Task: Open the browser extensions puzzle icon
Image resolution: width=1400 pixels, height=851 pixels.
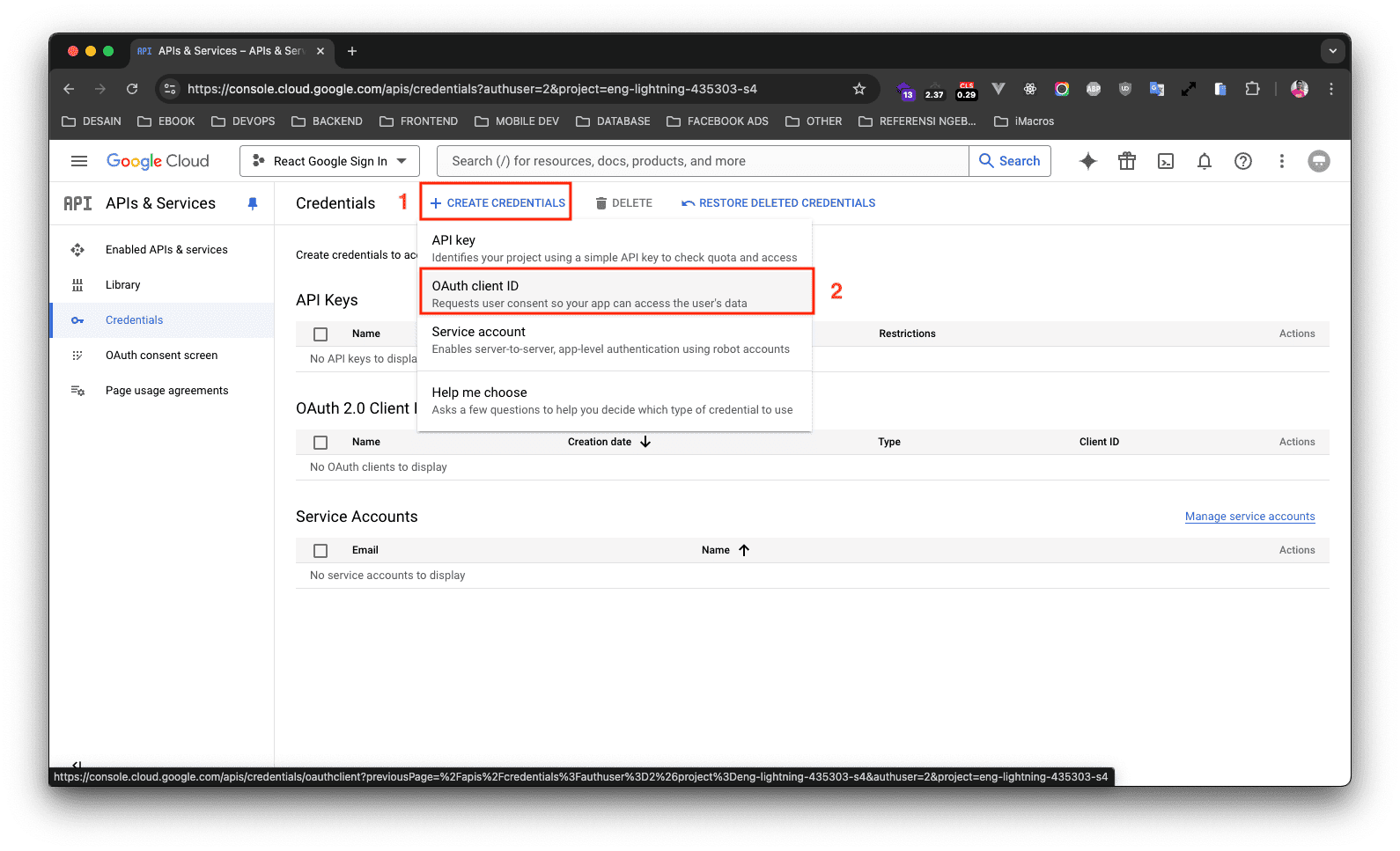Action: (1252, 89)
